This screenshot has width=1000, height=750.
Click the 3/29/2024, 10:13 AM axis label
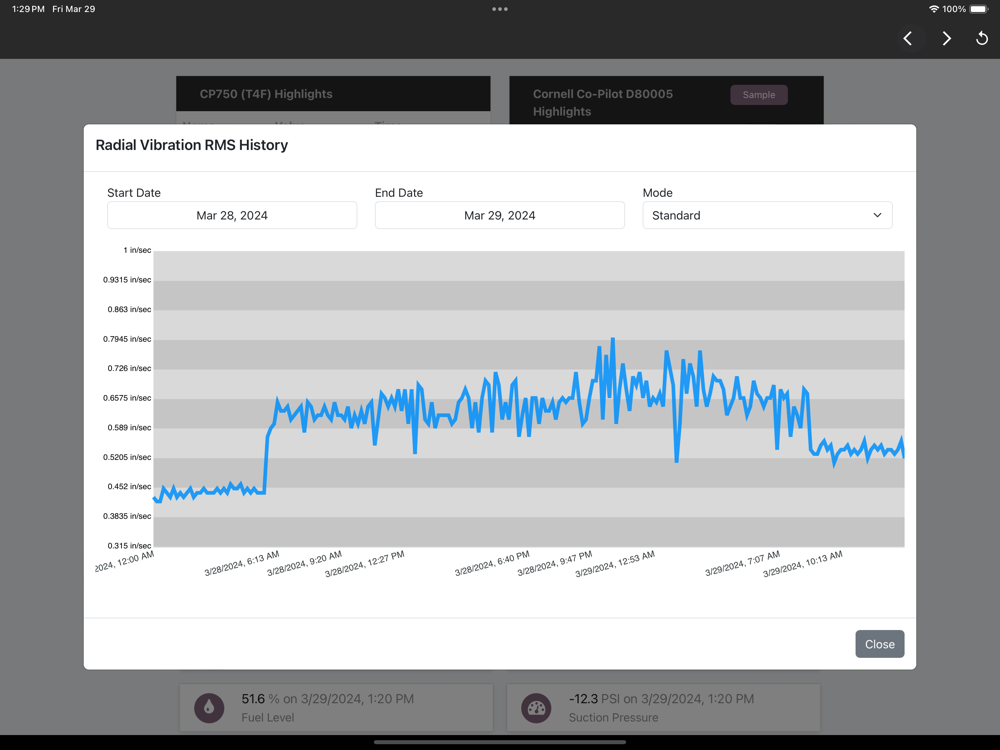tap(803, 564)
